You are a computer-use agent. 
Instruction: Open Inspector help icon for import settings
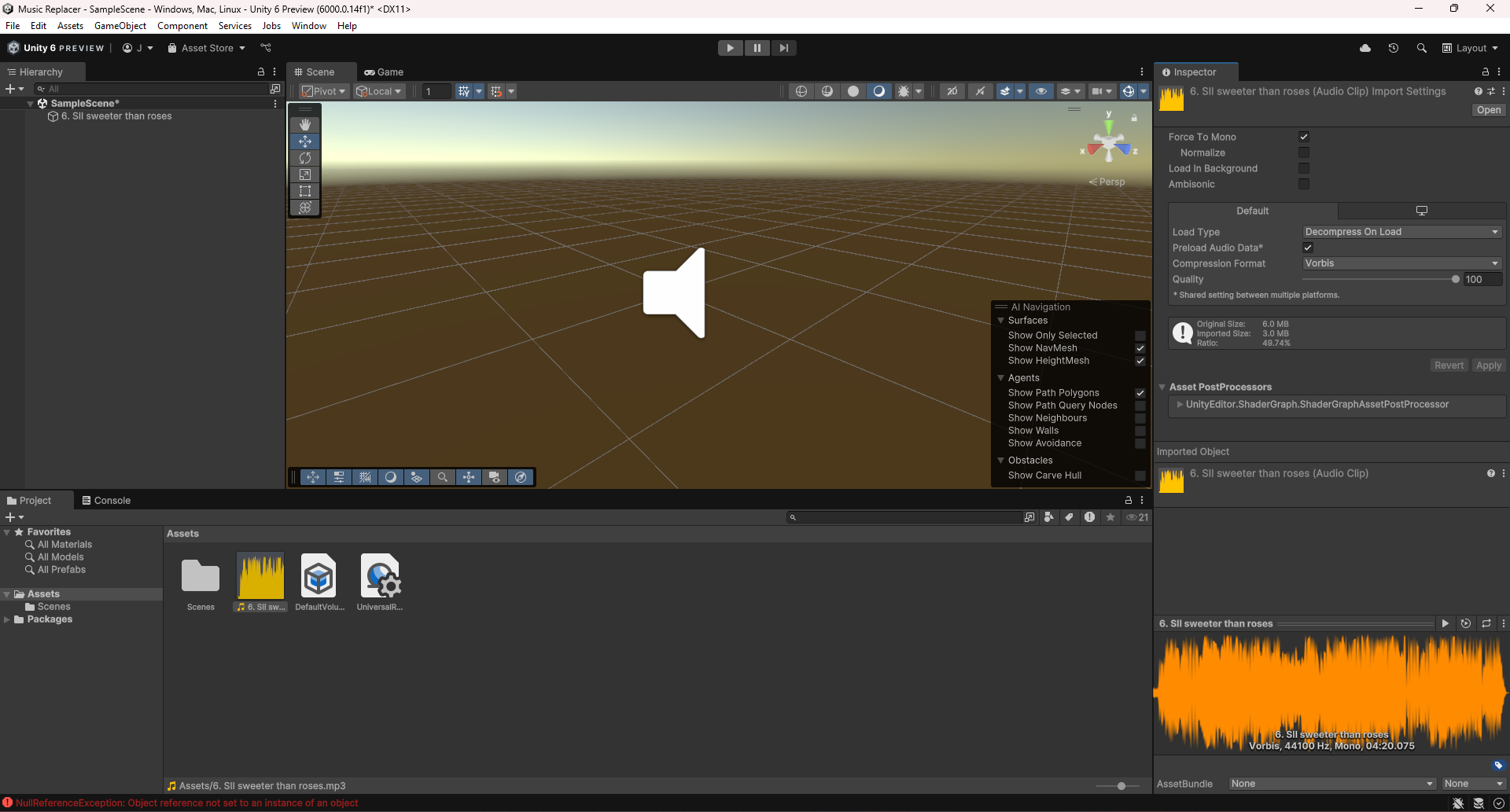point(1478,91)
